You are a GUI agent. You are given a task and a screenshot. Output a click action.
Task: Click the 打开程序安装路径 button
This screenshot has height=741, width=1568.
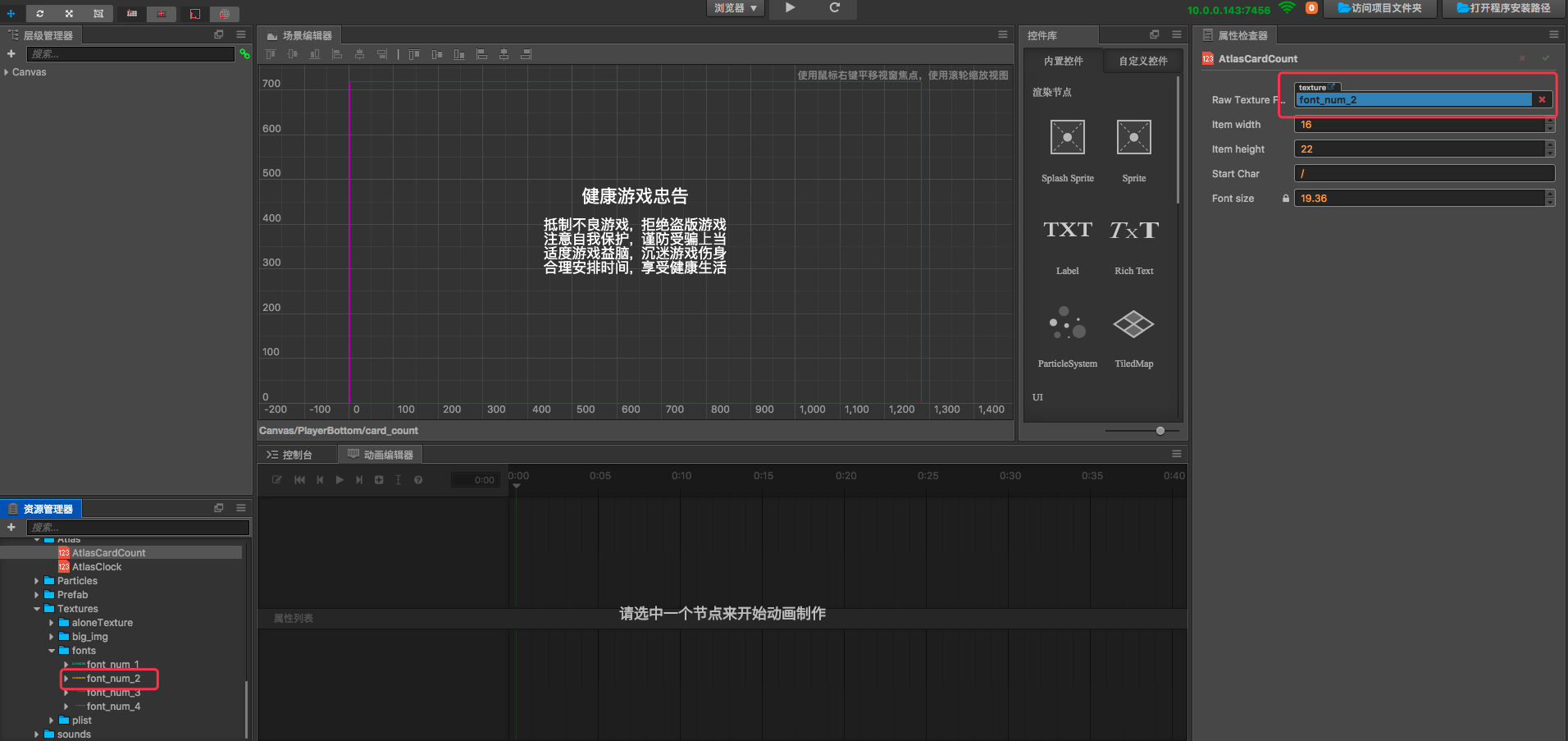tap(1504, 8)
